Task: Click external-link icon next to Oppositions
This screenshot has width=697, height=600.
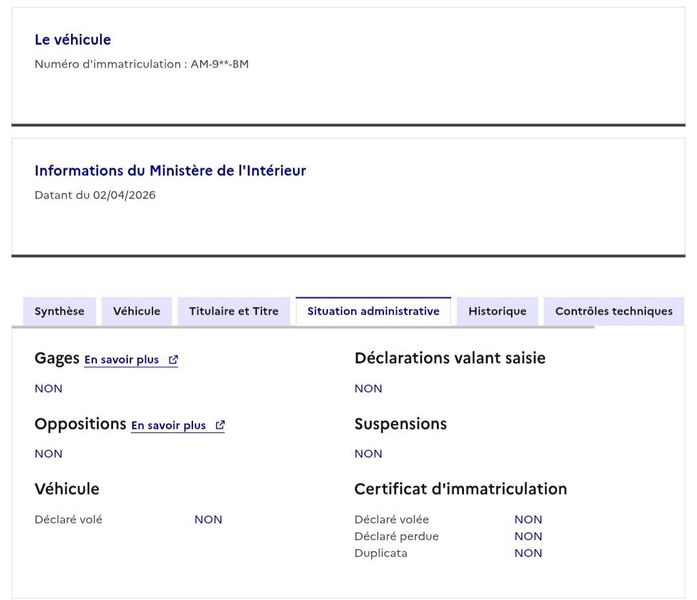Action: point(220,426)
